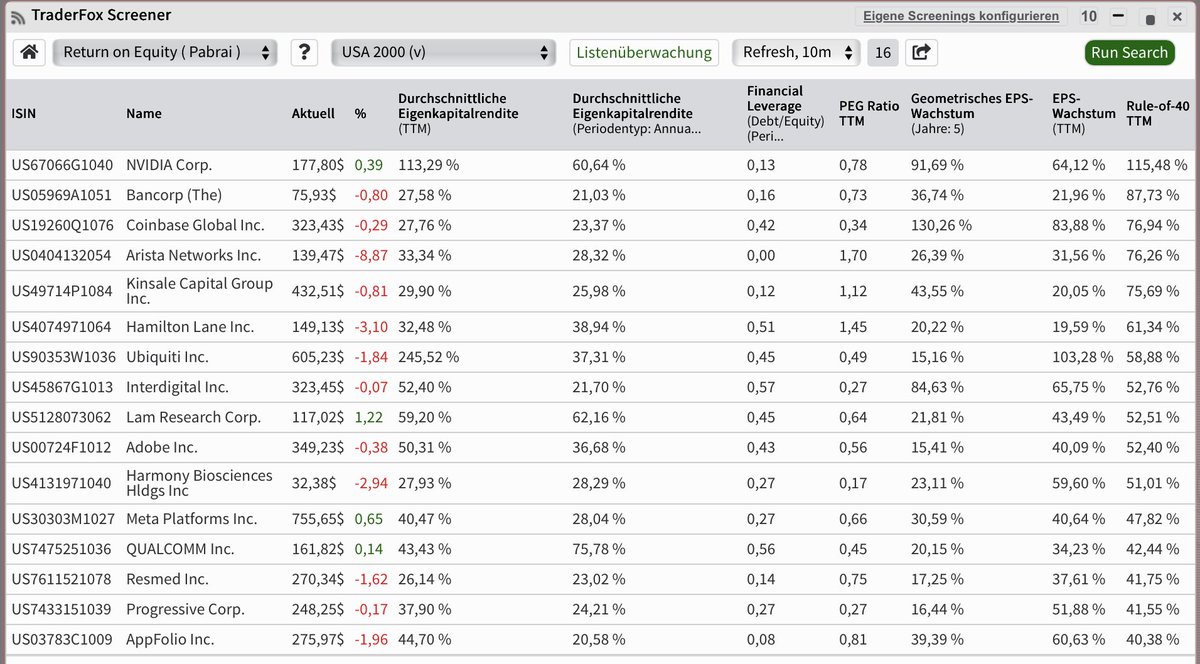Select Interdigital Inc. name
Viewport: 1200px width, 664px height.
(177, 387)
